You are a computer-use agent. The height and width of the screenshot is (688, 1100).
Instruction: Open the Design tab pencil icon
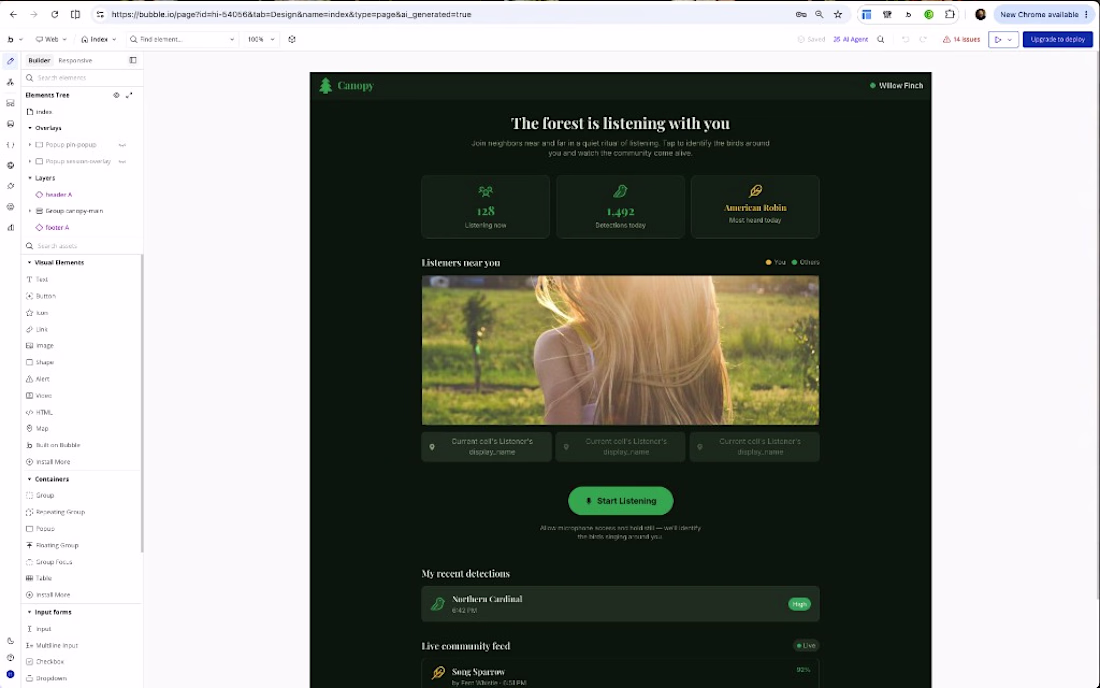[x=10, y=61]
